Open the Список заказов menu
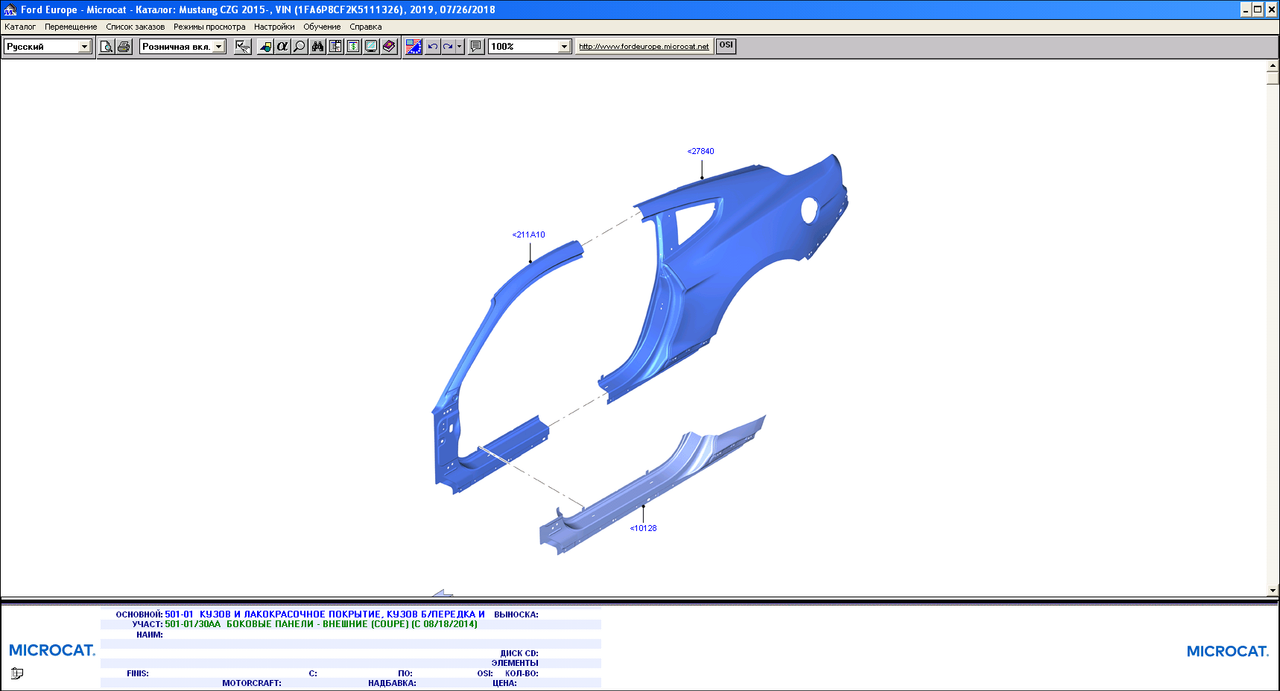 (136, 26)
